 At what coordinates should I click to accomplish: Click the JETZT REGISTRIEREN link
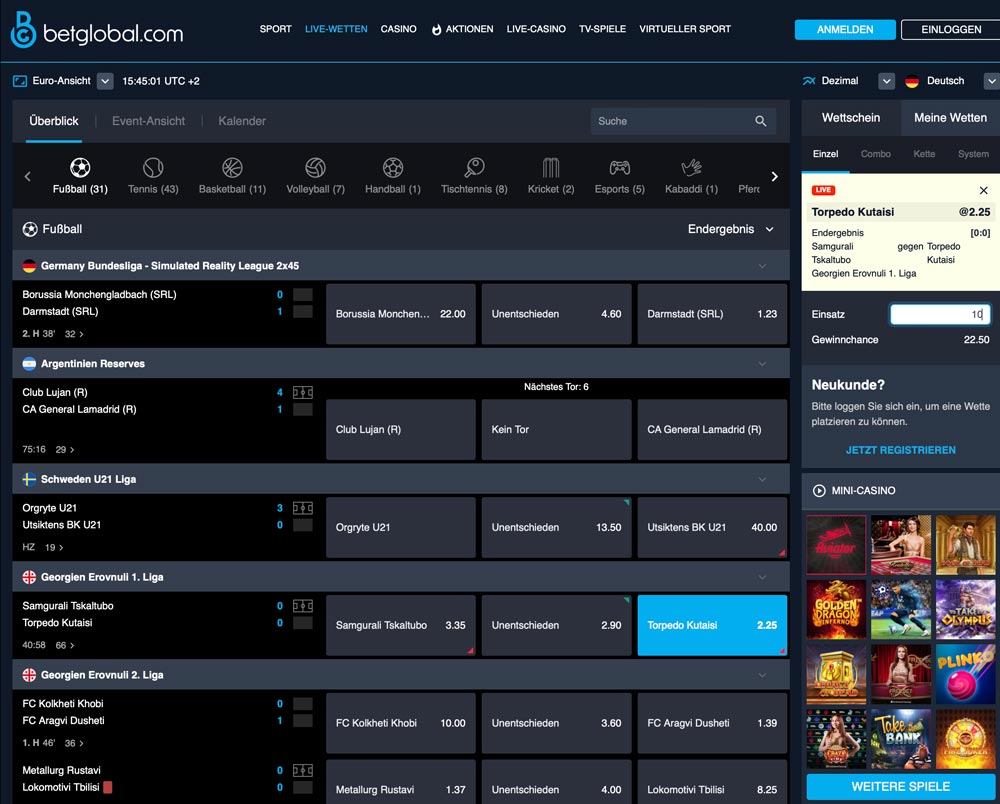point(900,450)
